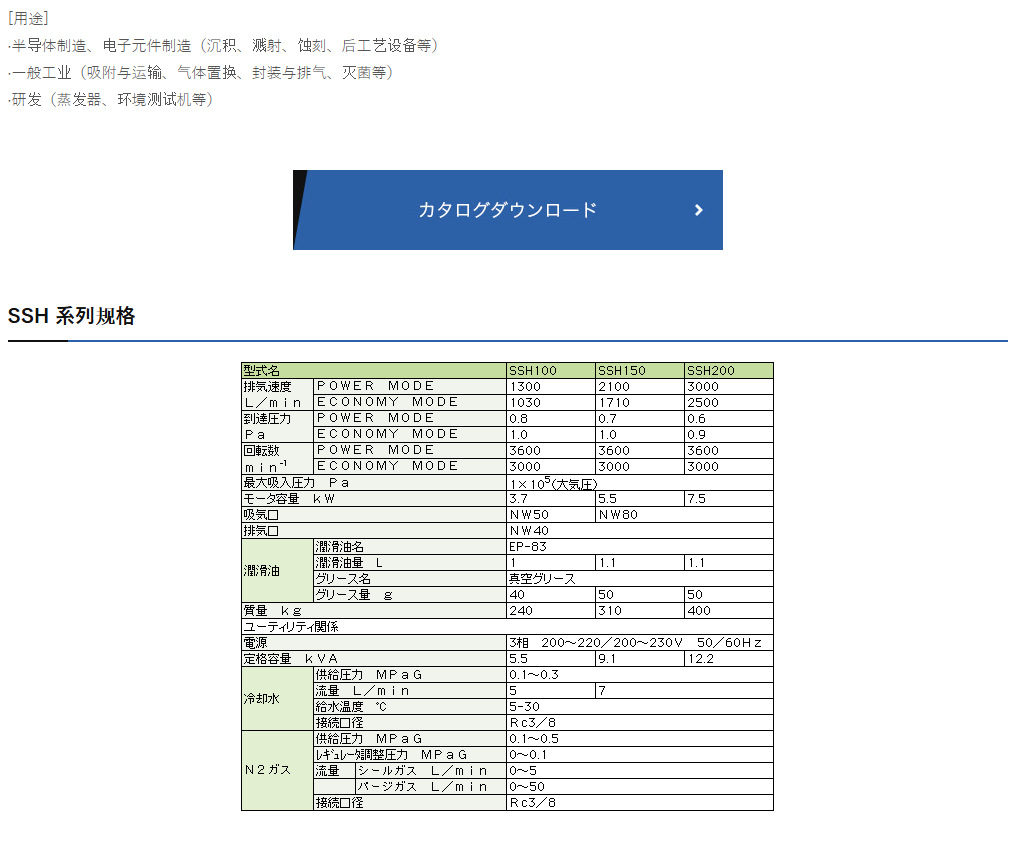Click the 質量 kg row label
1017x853 pixels.
(374, 610)
